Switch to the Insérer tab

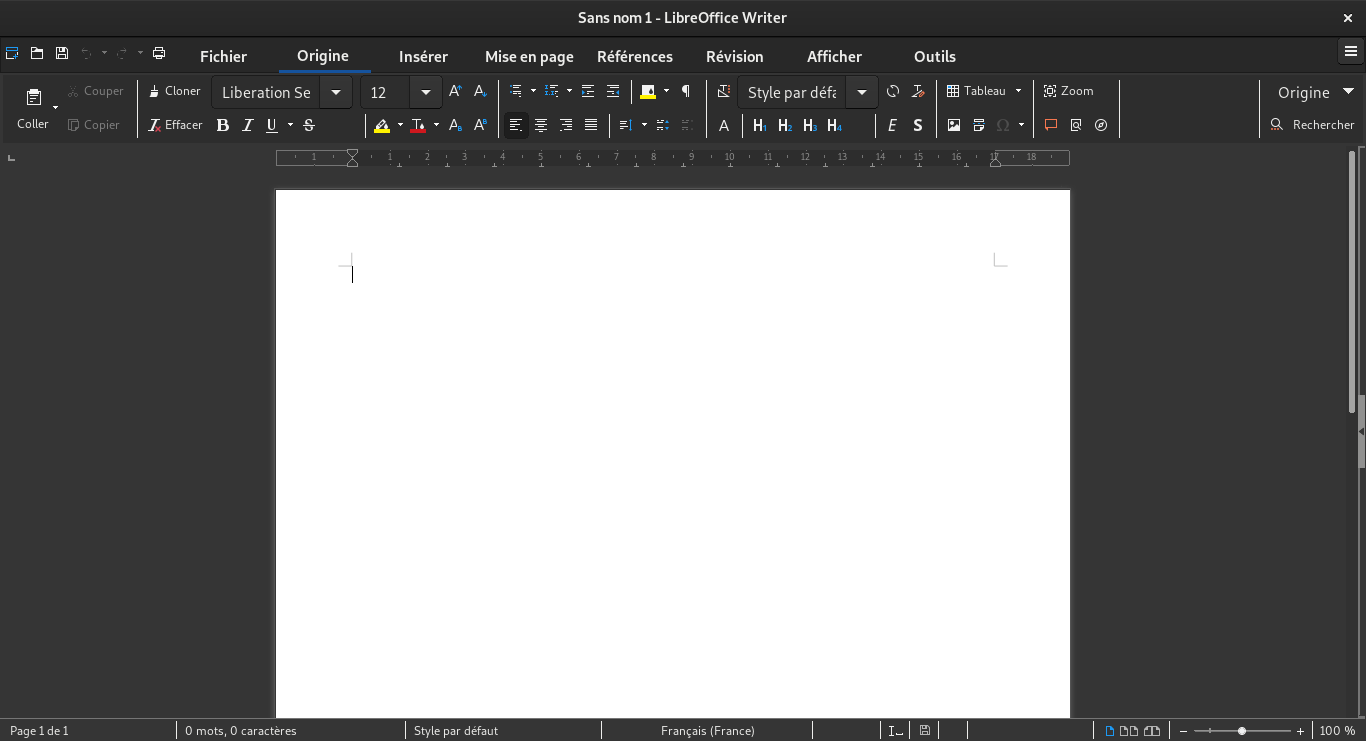pos(423,57)
